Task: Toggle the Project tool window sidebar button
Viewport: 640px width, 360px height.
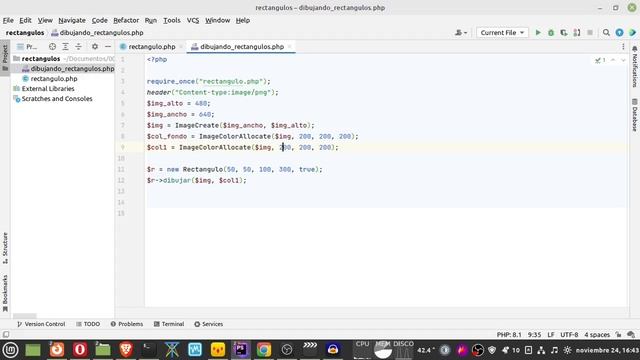Action: [5, 58]
